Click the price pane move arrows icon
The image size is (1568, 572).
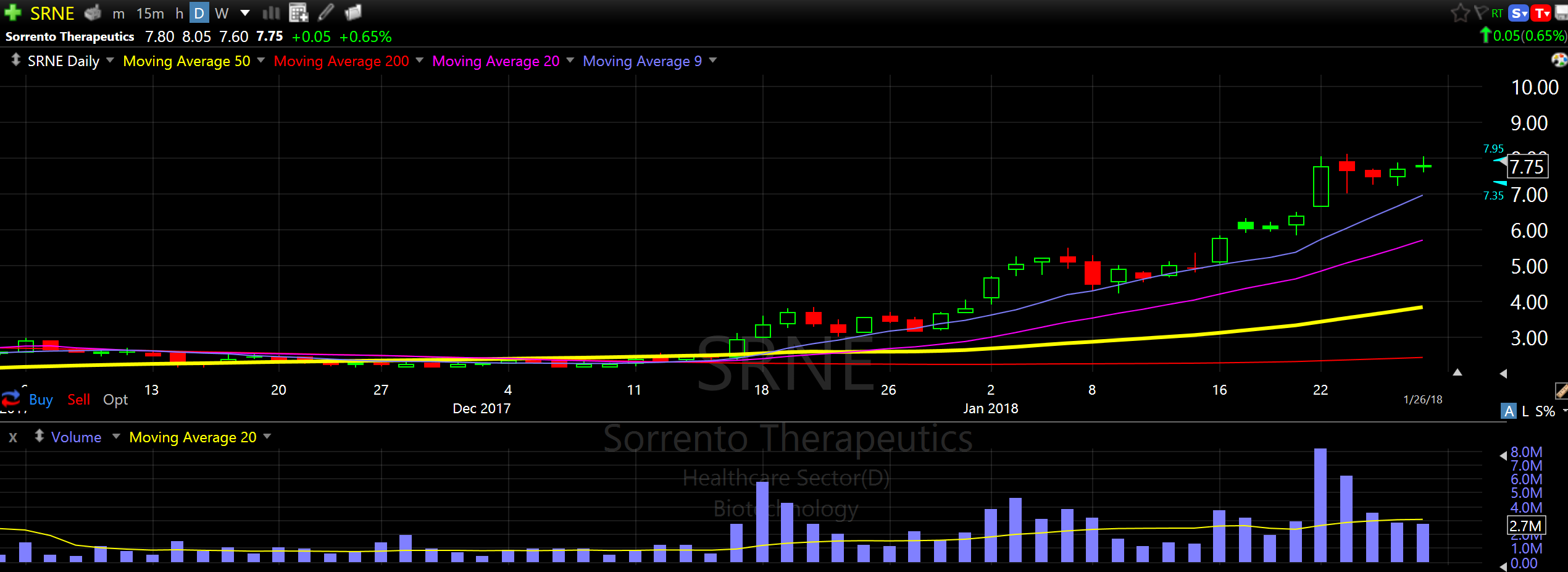coord(15,60)
